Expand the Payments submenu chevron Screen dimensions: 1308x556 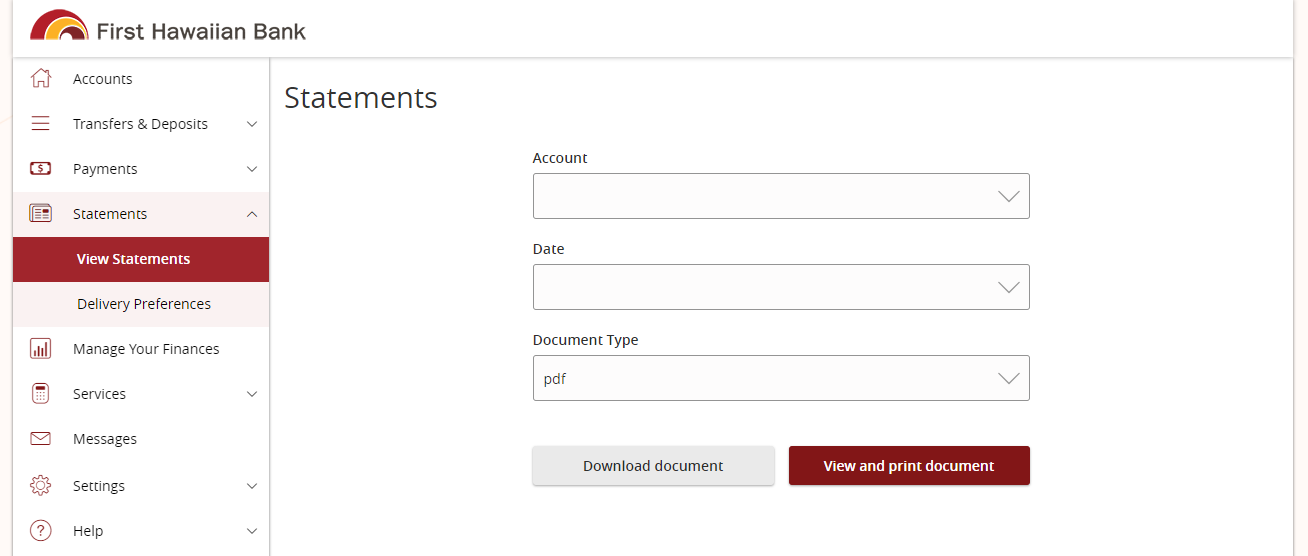(252, 169)
